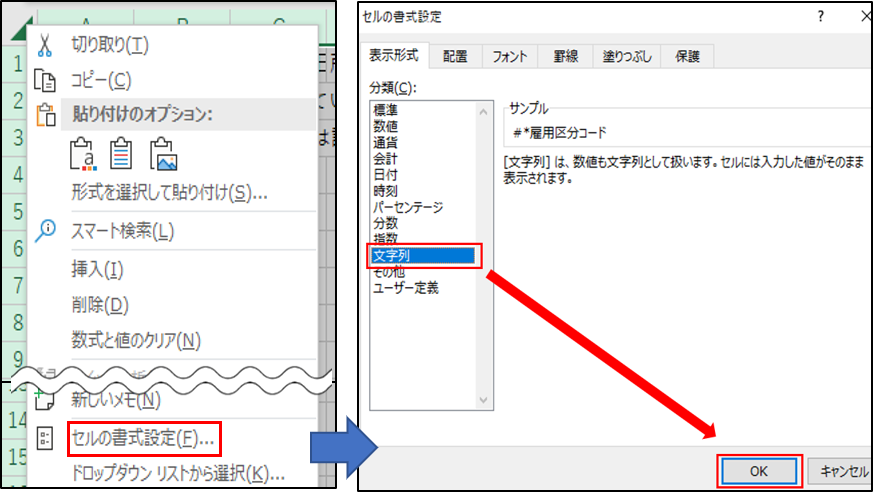Select ユーザー定義 in category list
This screenshot has height=492, width=873.
[x=406, y=288]
